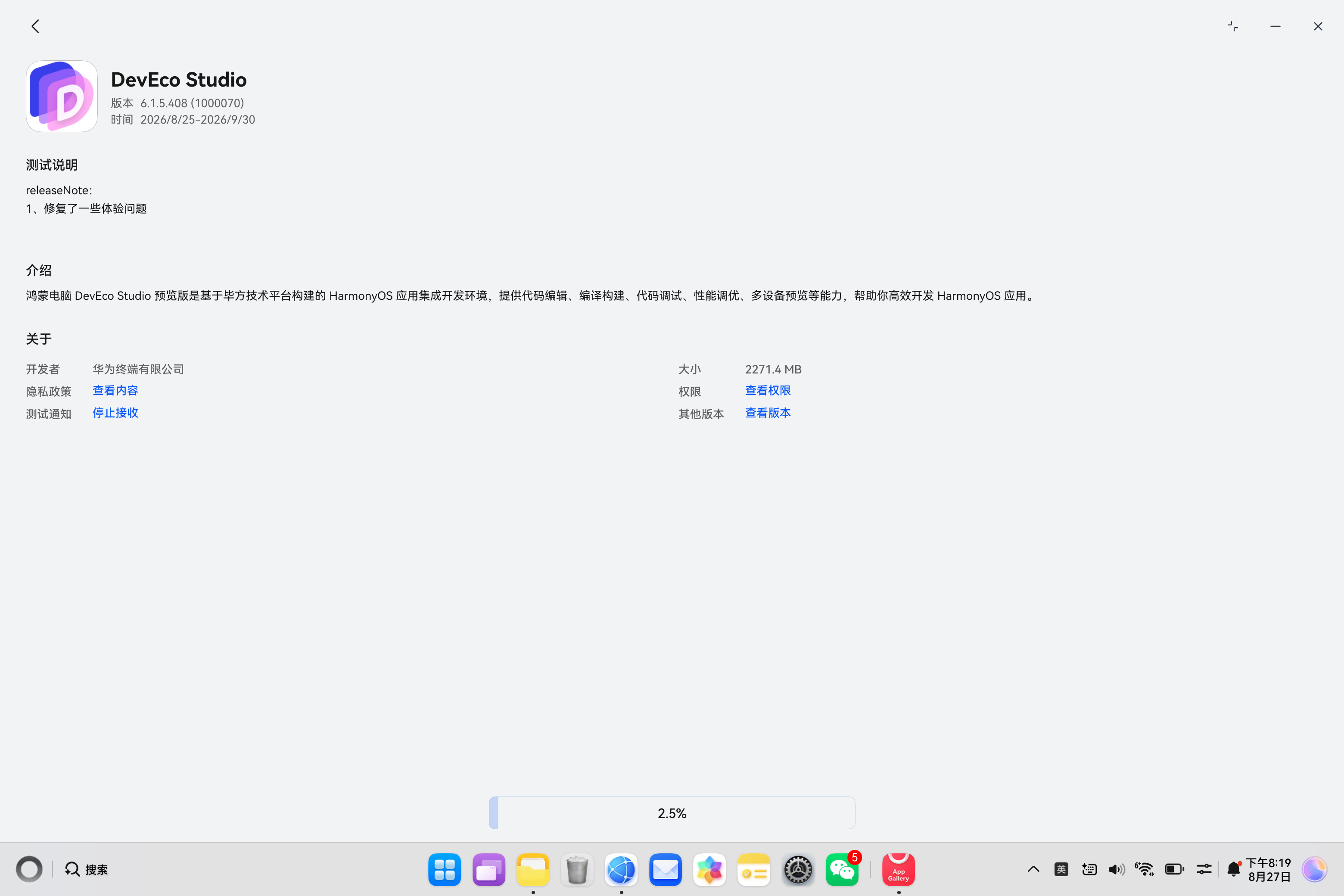Click the 测试说明 section heading

52,165
